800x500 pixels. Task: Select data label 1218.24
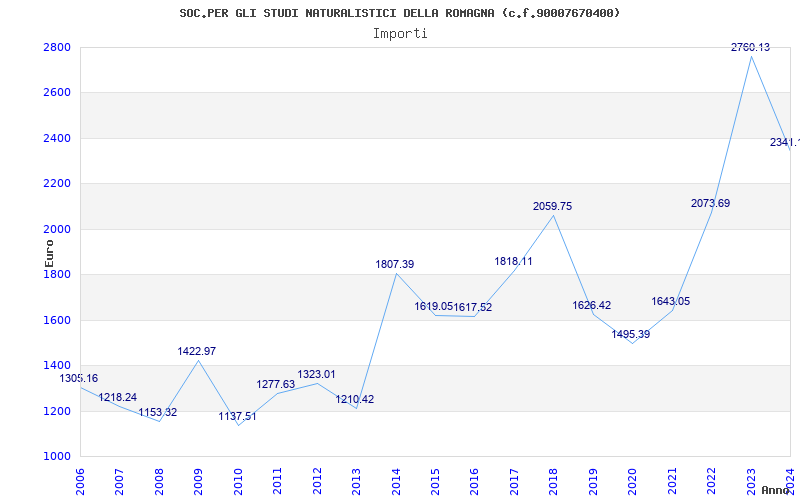(117, 397)
